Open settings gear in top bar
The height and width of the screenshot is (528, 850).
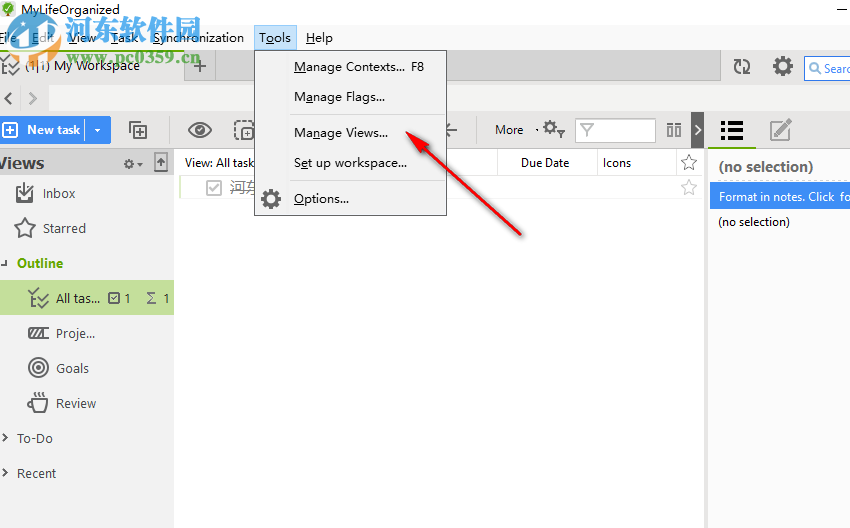(783, 67)
